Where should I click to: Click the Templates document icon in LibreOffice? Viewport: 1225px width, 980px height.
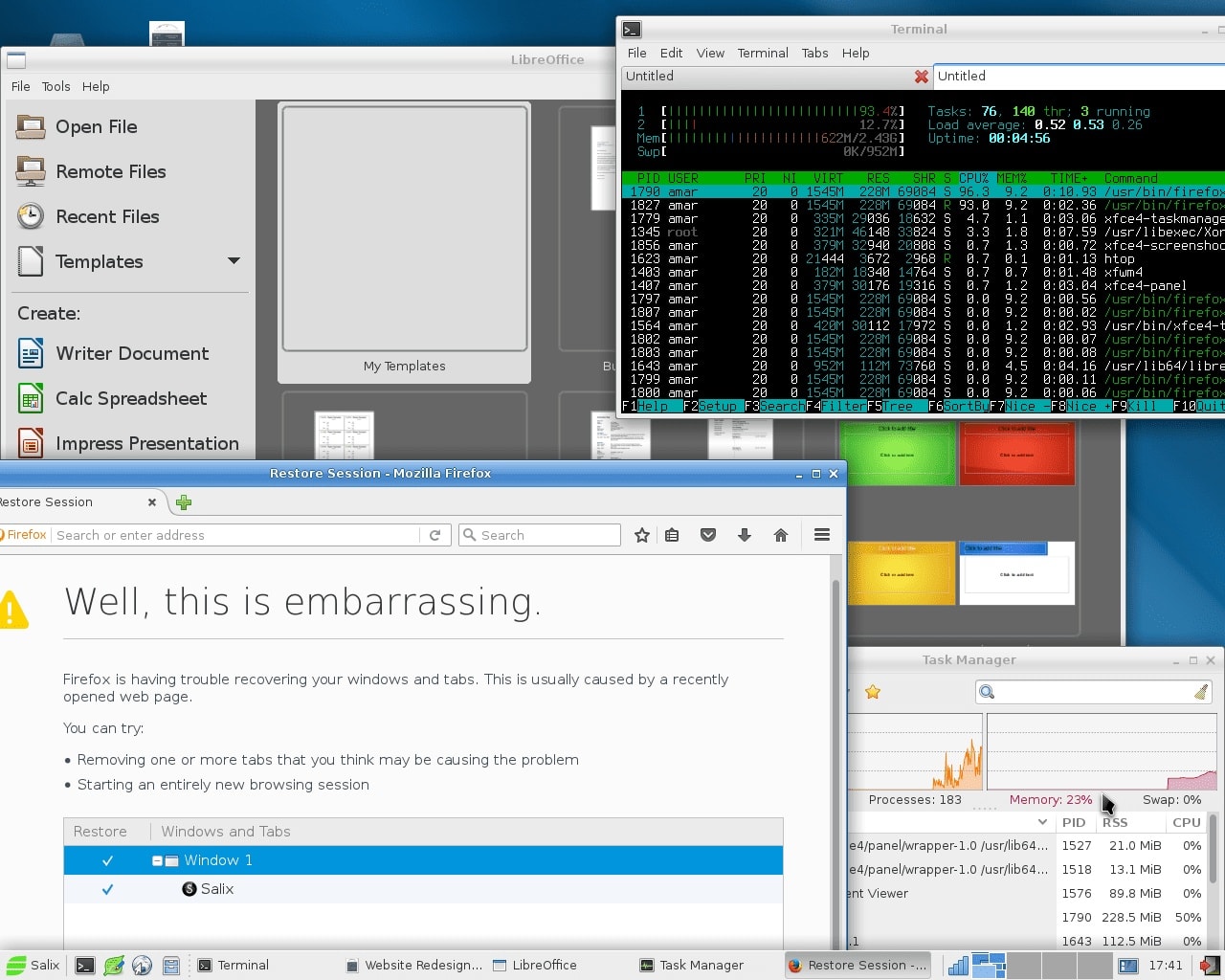click(x=31, y=261)
